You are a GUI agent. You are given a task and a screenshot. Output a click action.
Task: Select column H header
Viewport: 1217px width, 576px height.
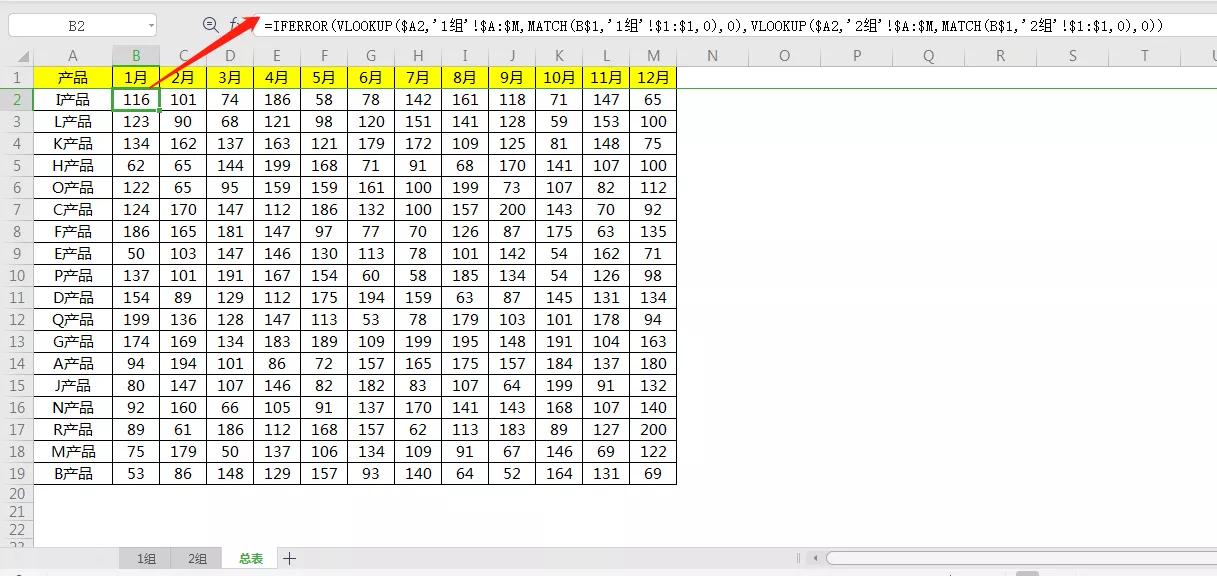418,56
